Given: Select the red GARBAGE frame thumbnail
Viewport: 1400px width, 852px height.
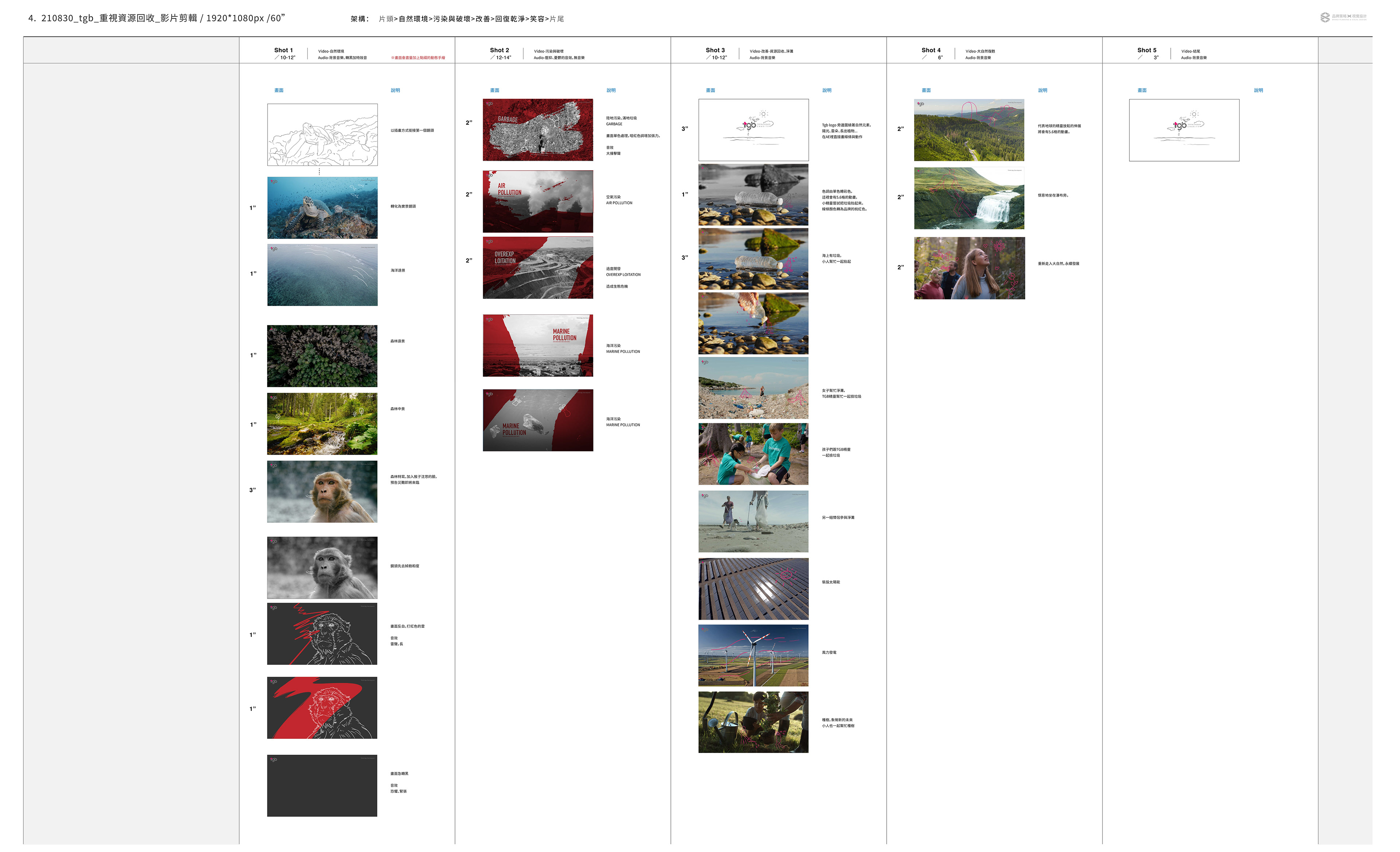Looking at the screenshot, I should tap(537, 130).
